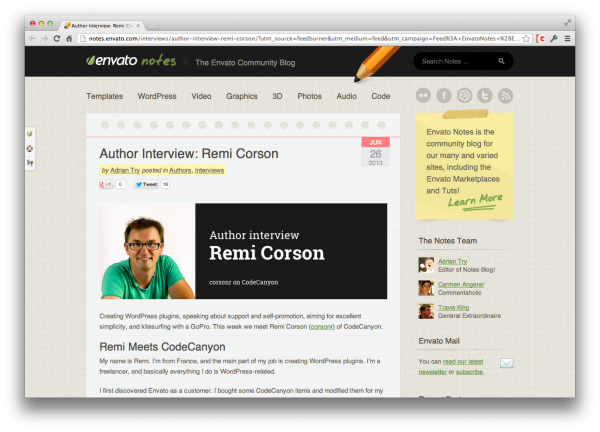Click the Learn More handwritten link
The image size is (600, 432).
(475, 201)
